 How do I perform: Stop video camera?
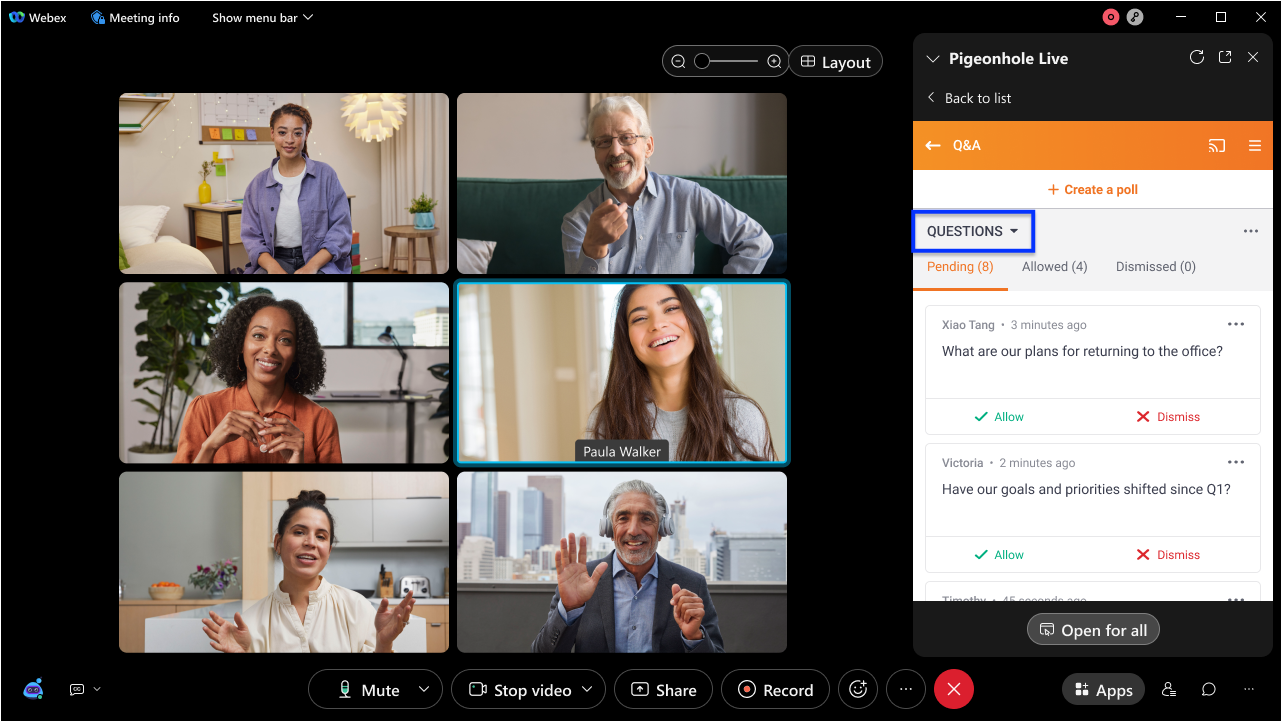coord(520,690)
